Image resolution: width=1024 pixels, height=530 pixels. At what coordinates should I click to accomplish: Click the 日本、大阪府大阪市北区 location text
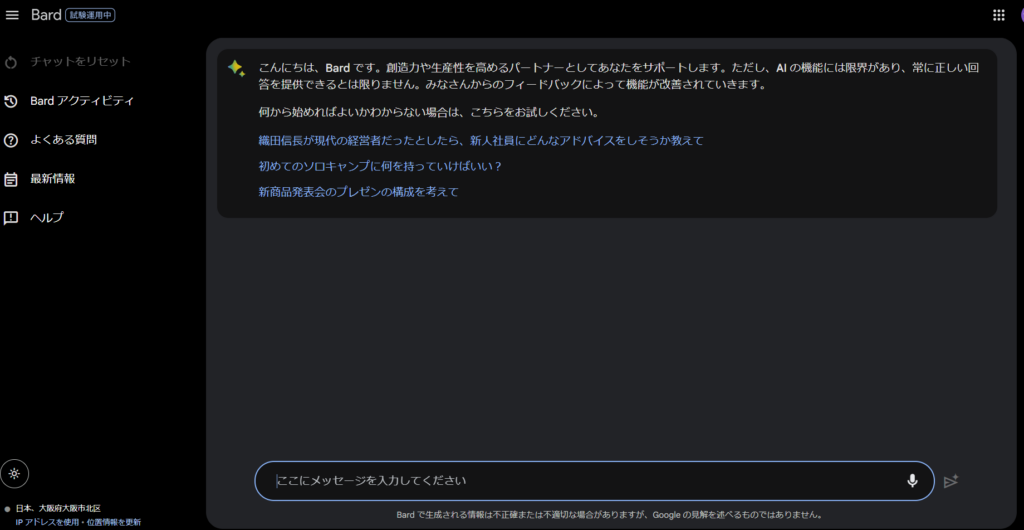coord(58,508)
